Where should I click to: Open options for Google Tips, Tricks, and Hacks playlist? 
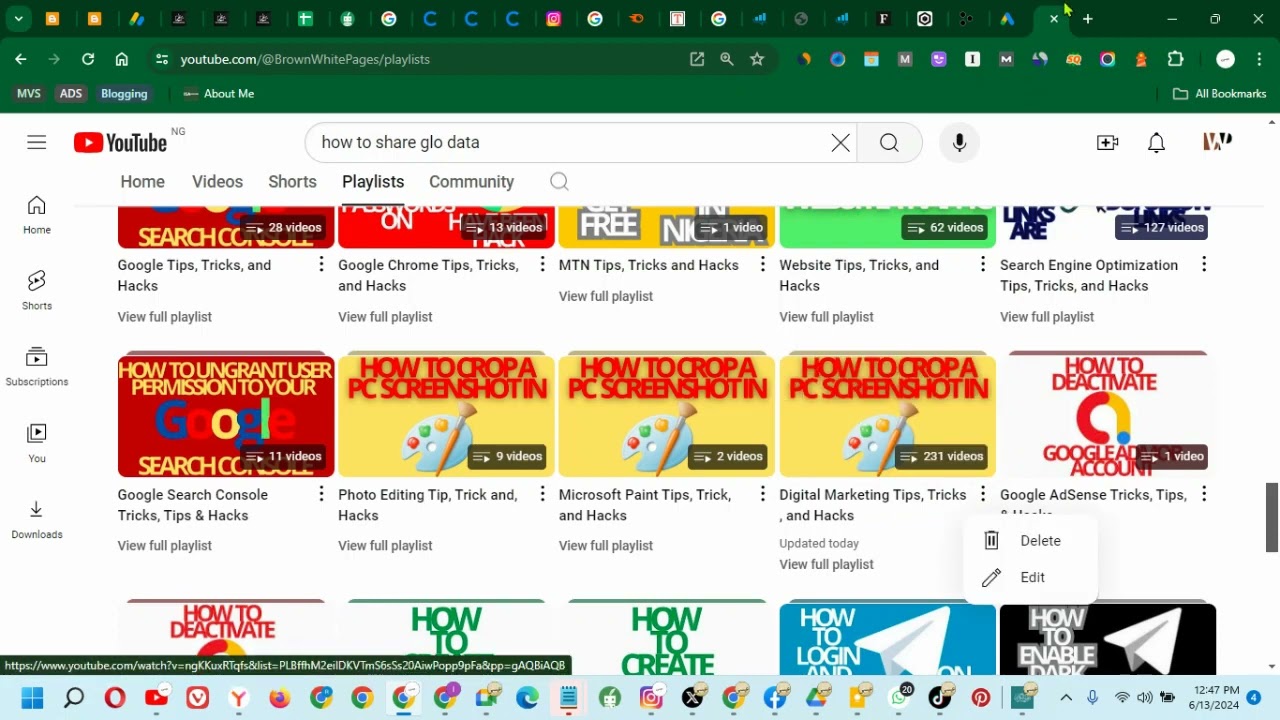321,264
